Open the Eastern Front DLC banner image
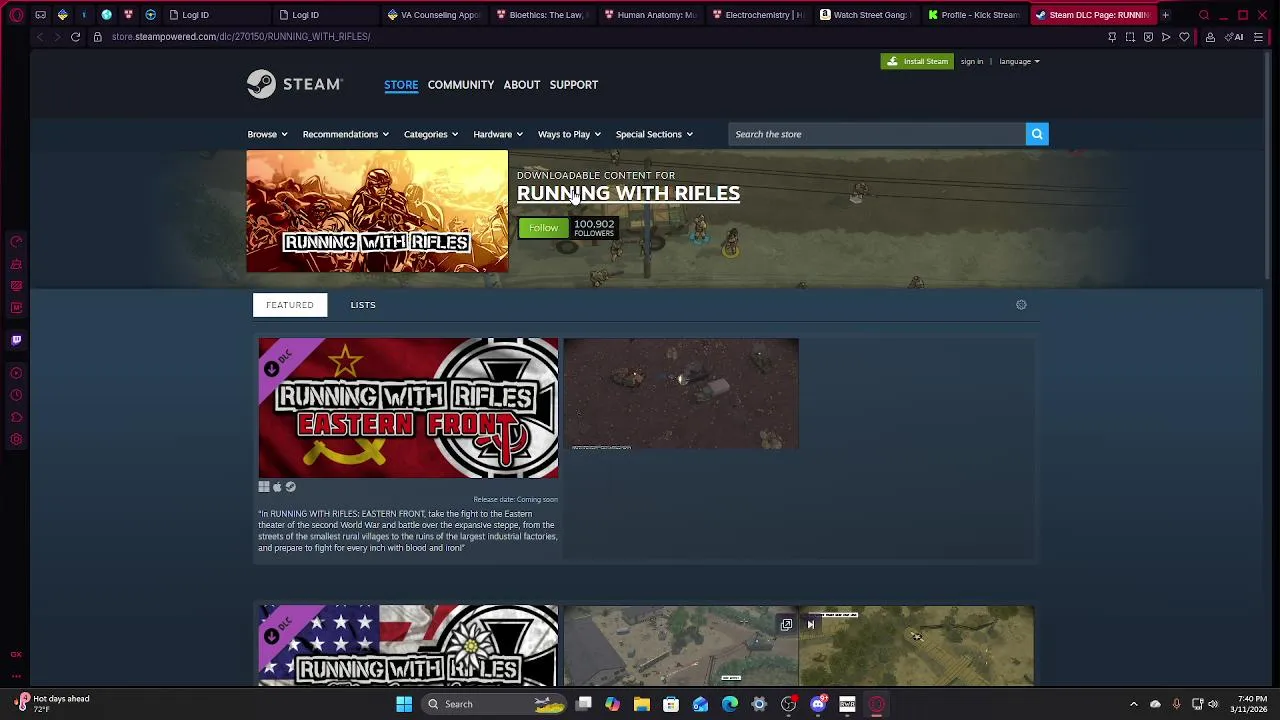 pyautogui.click(x=408, y=408)
